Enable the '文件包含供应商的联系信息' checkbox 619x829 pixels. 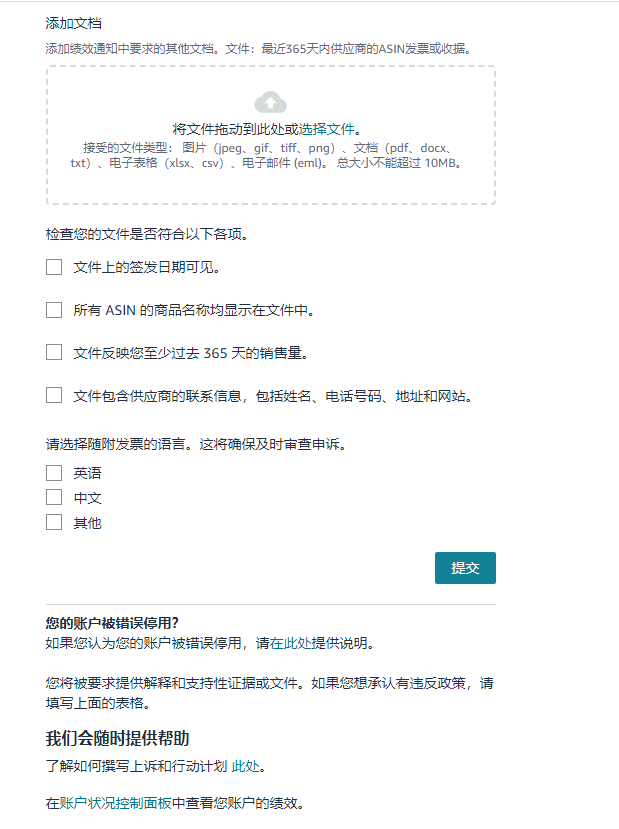coord(54,395)
